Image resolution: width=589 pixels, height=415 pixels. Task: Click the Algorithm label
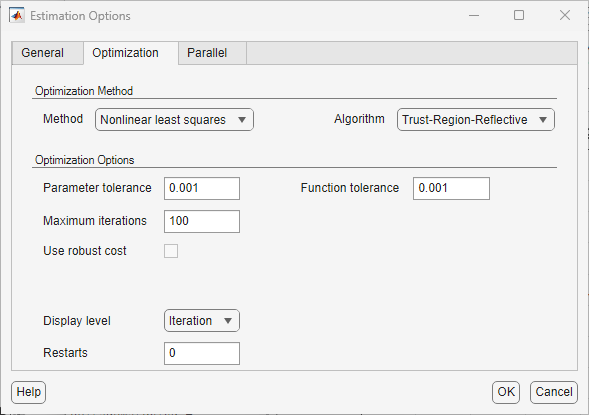pos(359,119)
